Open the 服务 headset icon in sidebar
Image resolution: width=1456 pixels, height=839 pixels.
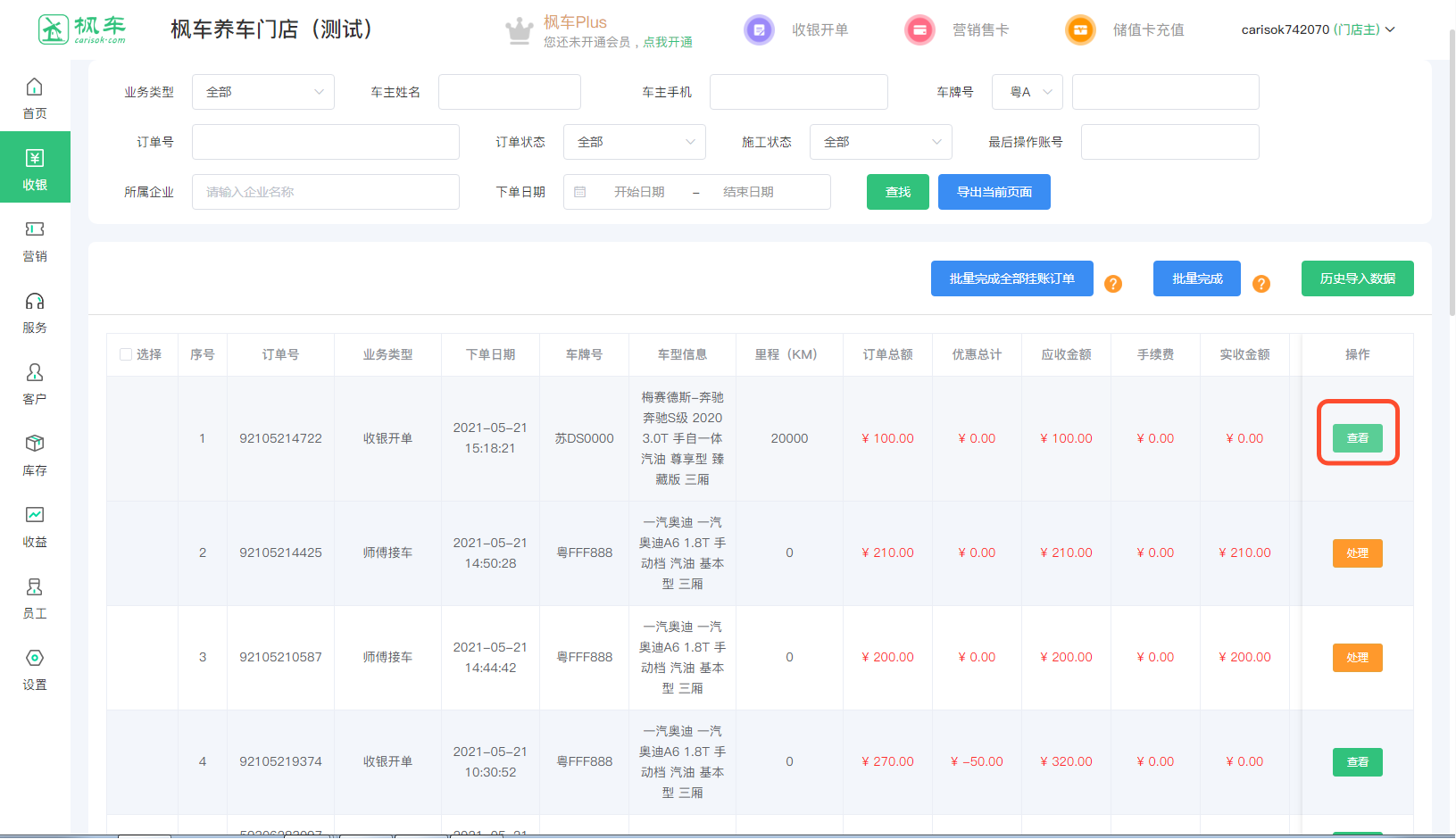[35, 302]
